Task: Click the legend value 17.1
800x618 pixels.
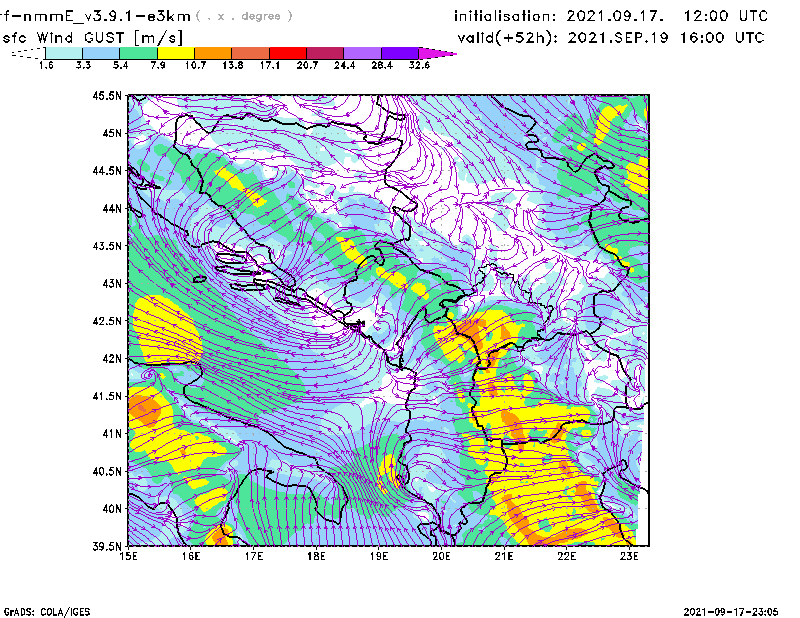Action: pos(270,65)
